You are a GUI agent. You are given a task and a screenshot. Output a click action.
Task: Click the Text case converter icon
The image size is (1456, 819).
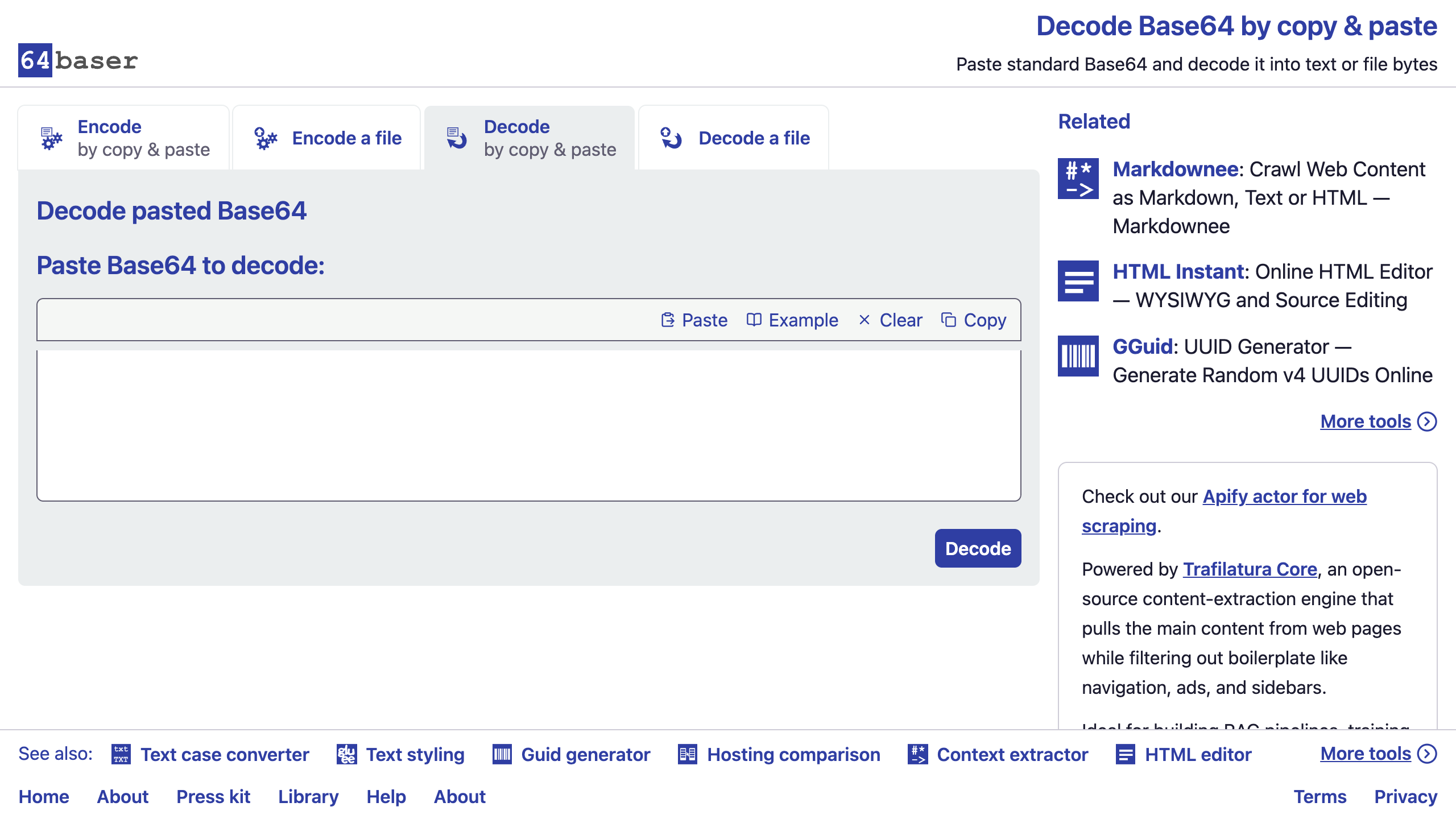[x=121, y=754]
